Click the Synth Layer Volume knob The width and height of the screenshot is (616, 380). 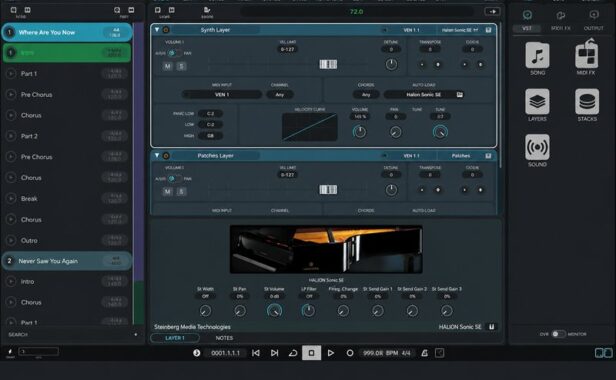pyautogui.click(x=359, y=132)
